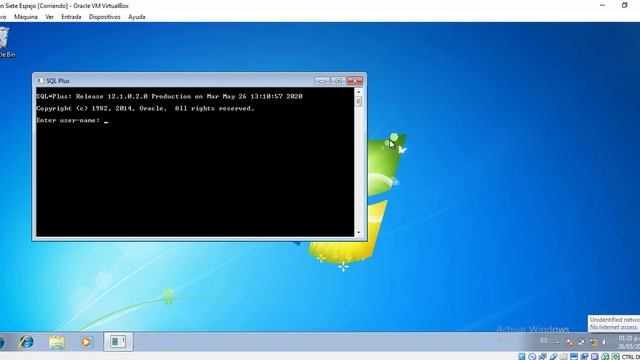Image resolution: width=640 pixels, height=360 pixels.
Task: Open the Action Center red flag icon
Action: tap(570, 342)
